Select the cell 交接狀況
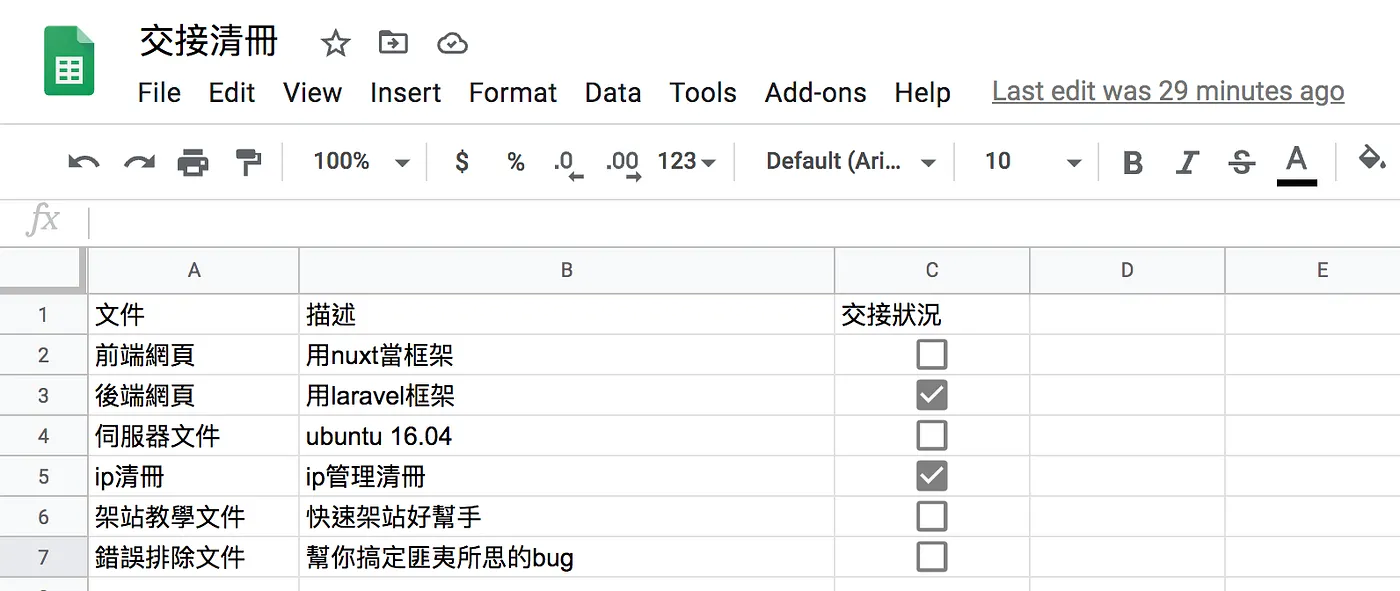1400x591 pixels. 932,315
